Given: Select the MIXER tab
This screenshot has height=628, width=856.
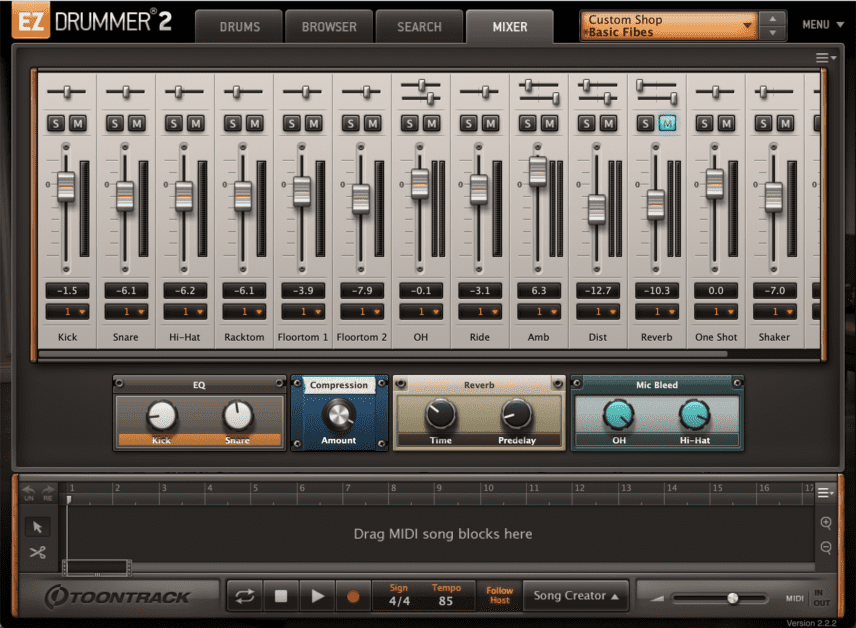Looking at the screenshot, I should click(510, 27).
